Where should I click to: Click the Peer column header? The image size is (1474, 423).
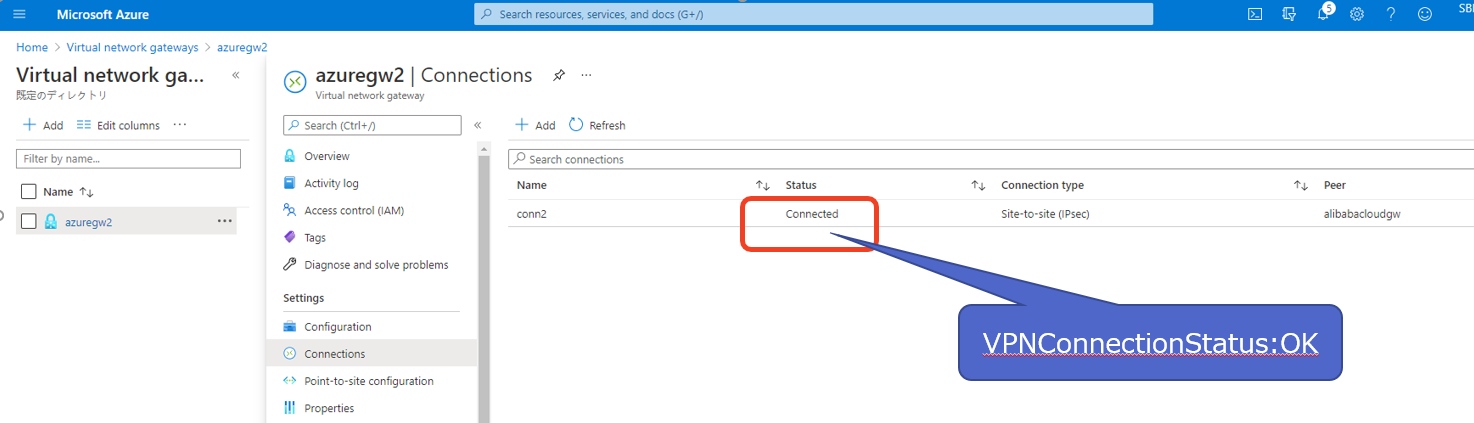(1335, 185)
